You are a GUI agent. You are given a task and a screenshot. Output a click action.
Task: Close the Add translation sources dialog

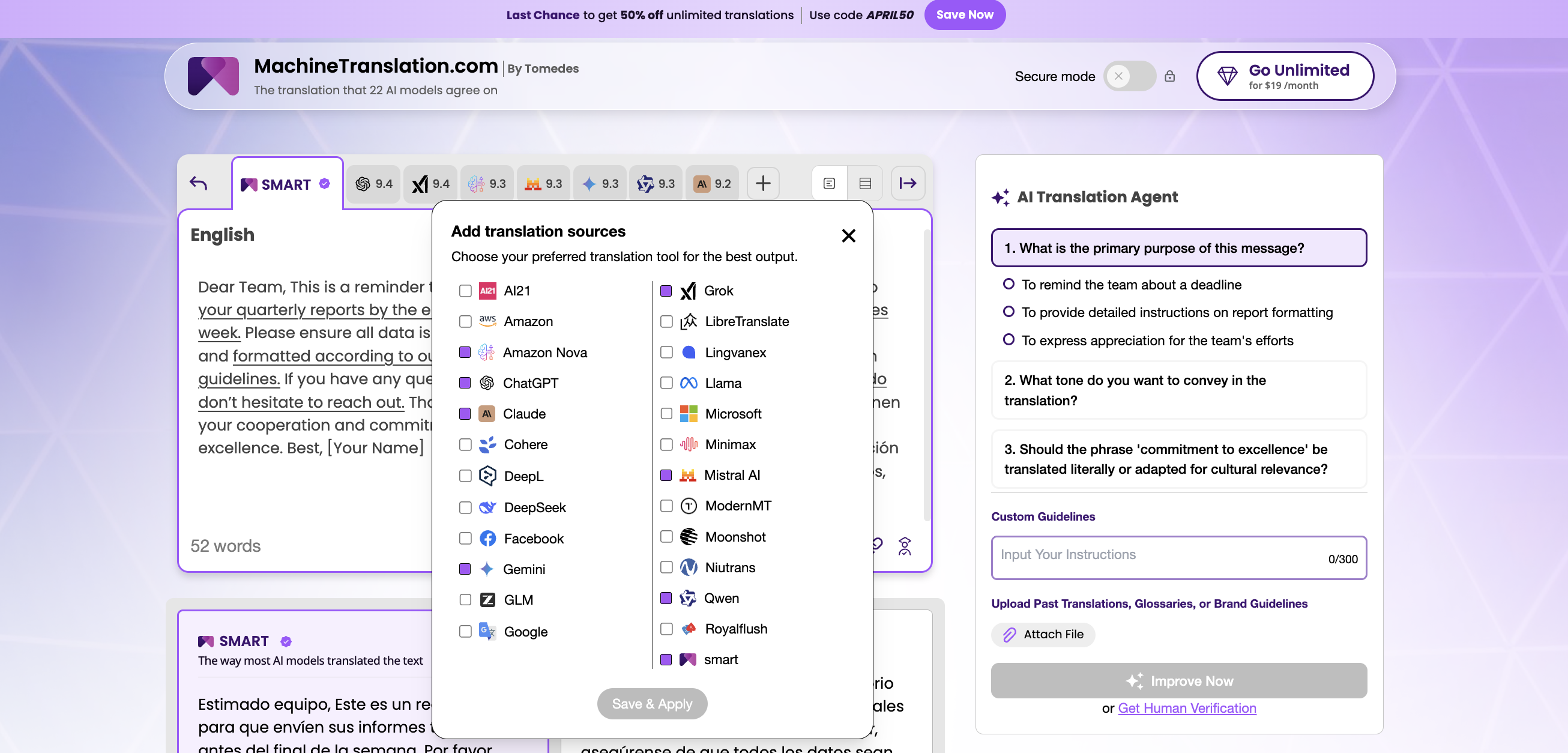848,235
